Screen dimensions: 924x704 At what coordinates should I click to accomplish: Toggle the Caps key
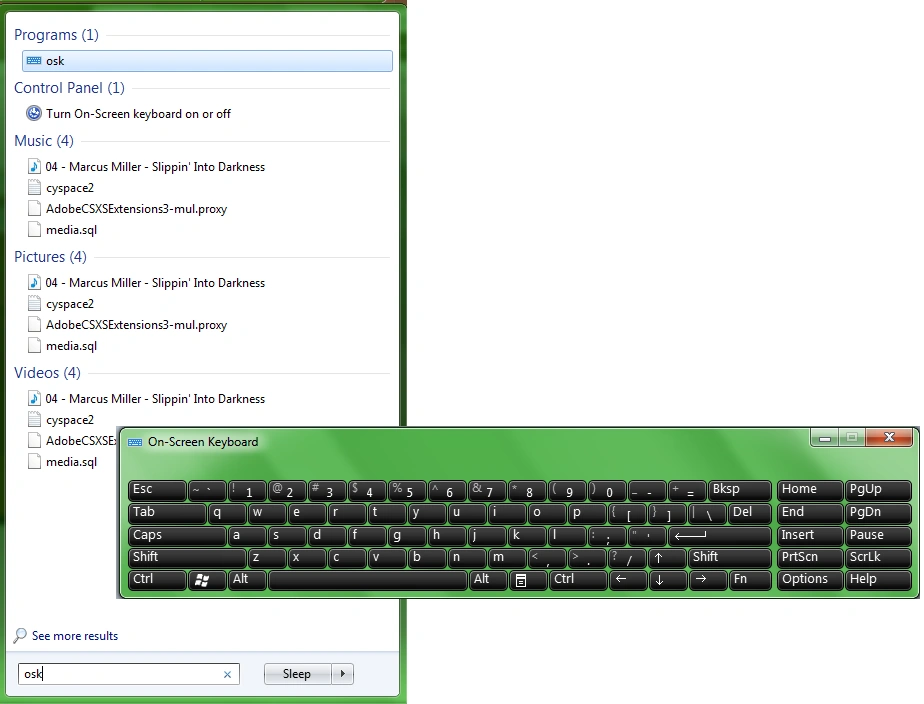pyautogui.click(x=177, y=536)
